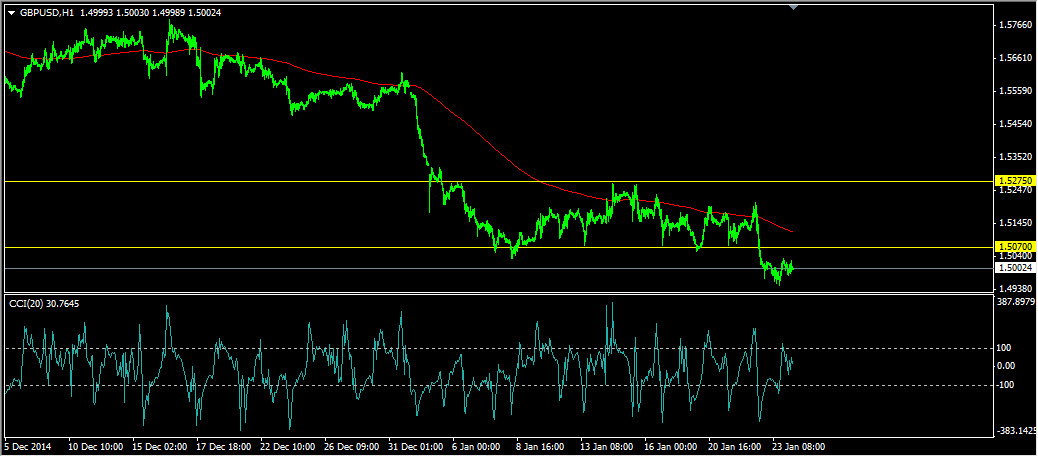Screen dimensions: 1038x457
Task: Click the white 1.50024 current price tag on axis
Action: click(x=1014, y=268)
